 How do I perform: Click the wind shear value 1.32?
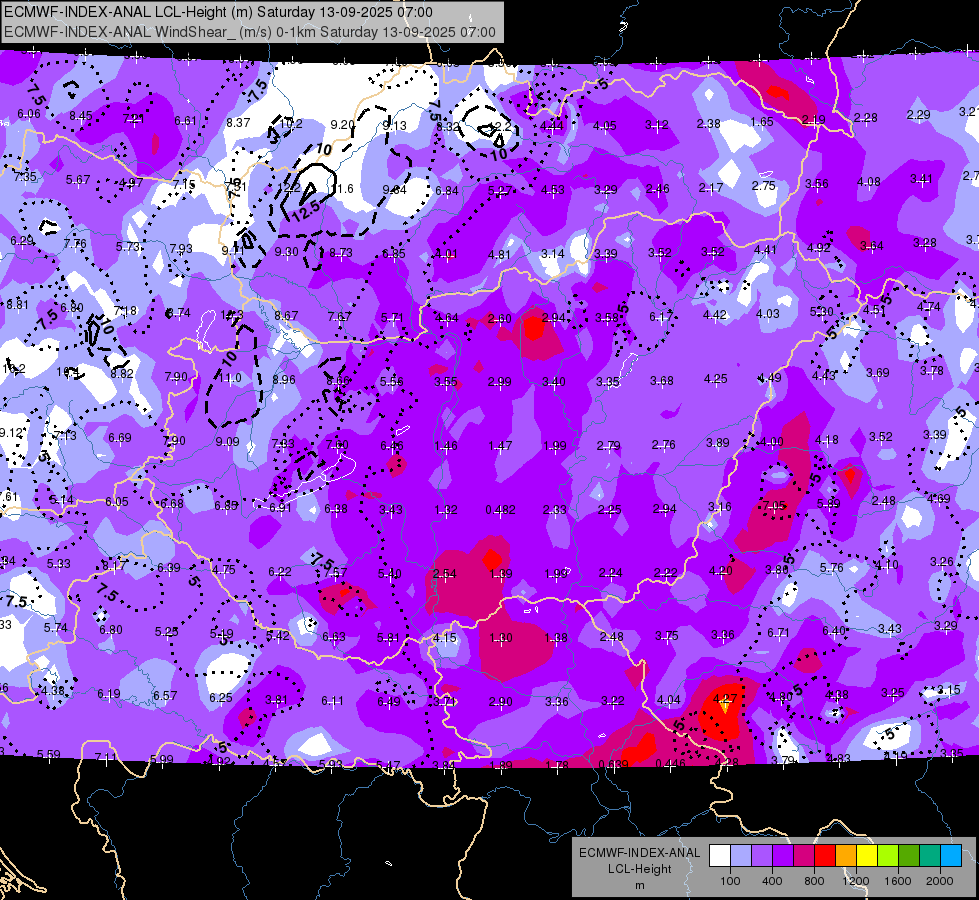tap(446, 510)
